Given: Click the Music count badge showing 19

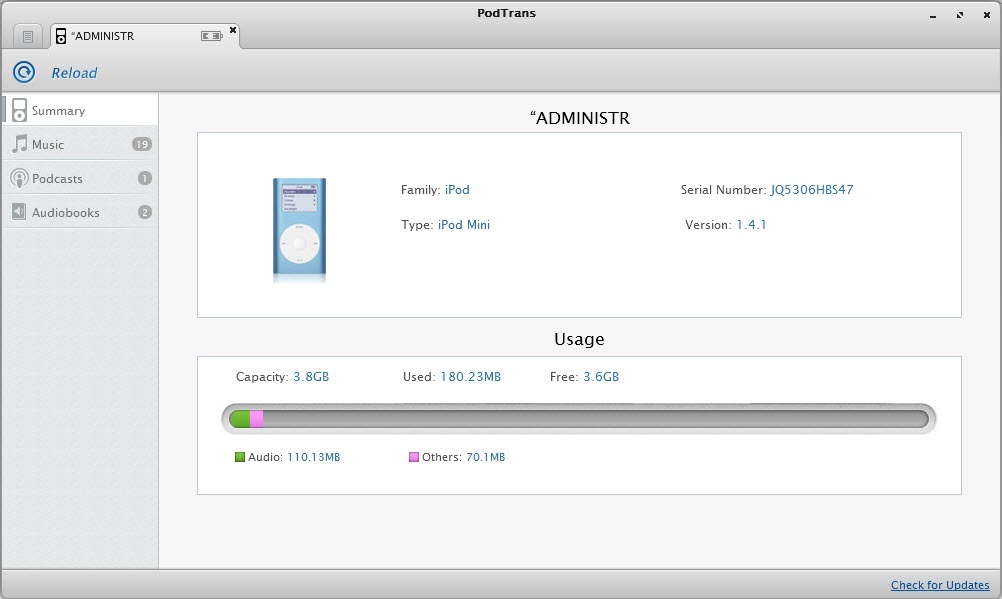Looking at the screenshot, I should [x=141, y=144].
